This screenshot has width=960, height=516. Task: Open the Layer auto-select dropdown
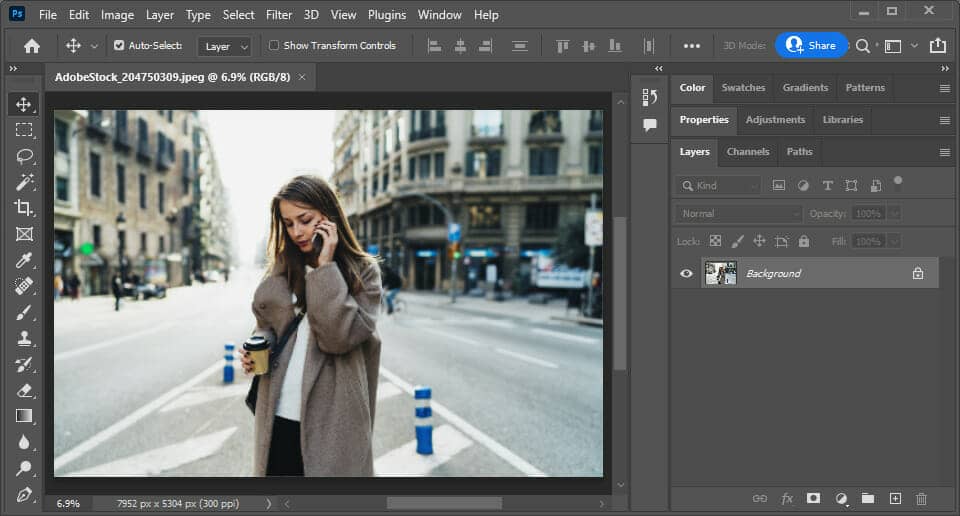click(224, 46)
